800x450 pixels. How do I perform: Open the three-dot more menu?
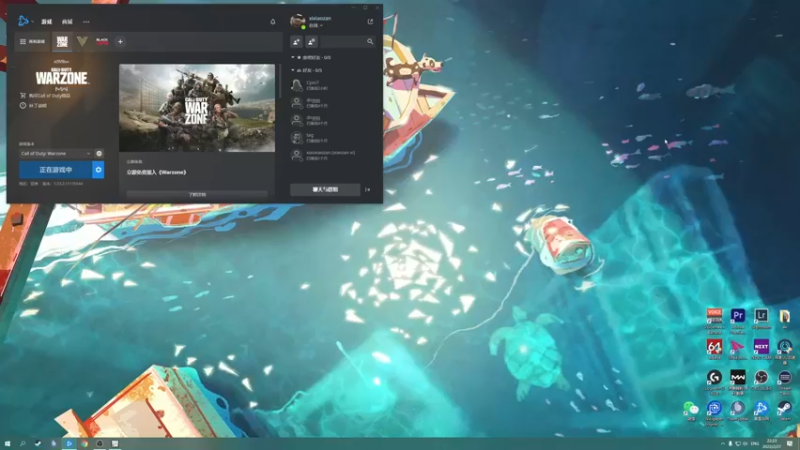coord(86,22)
